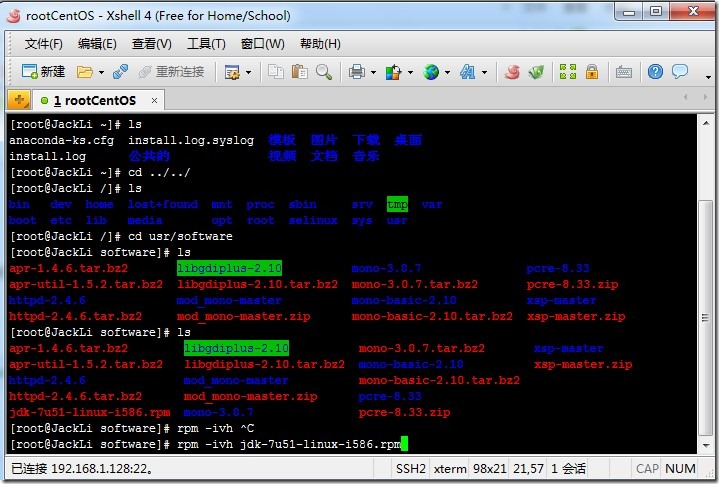Click the terminal scrollbar down arrow
Viewport: 719px width, 484px height.
coord(706,446)
